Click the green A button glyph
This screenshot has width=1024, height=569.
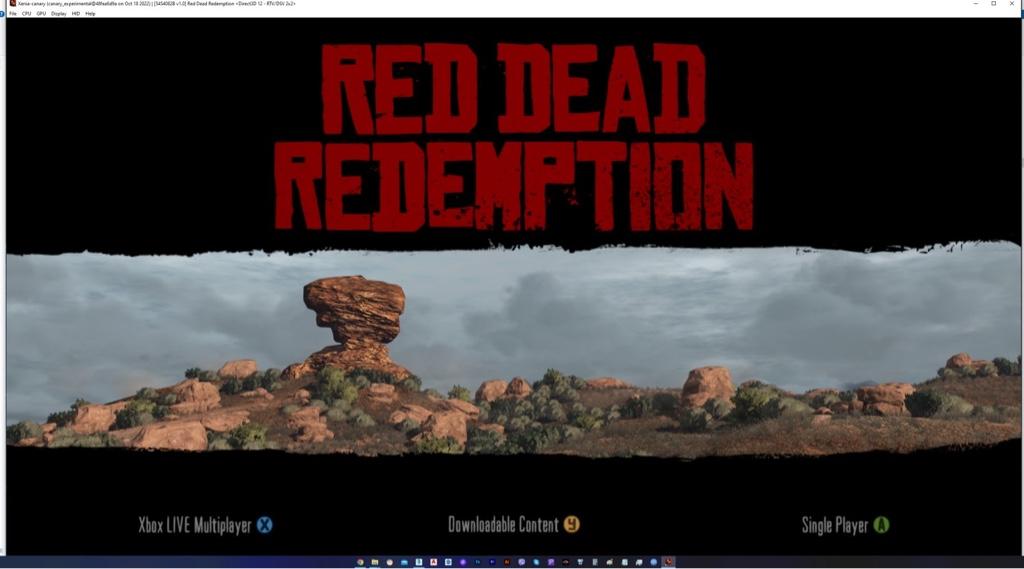[x=882, y=525]
